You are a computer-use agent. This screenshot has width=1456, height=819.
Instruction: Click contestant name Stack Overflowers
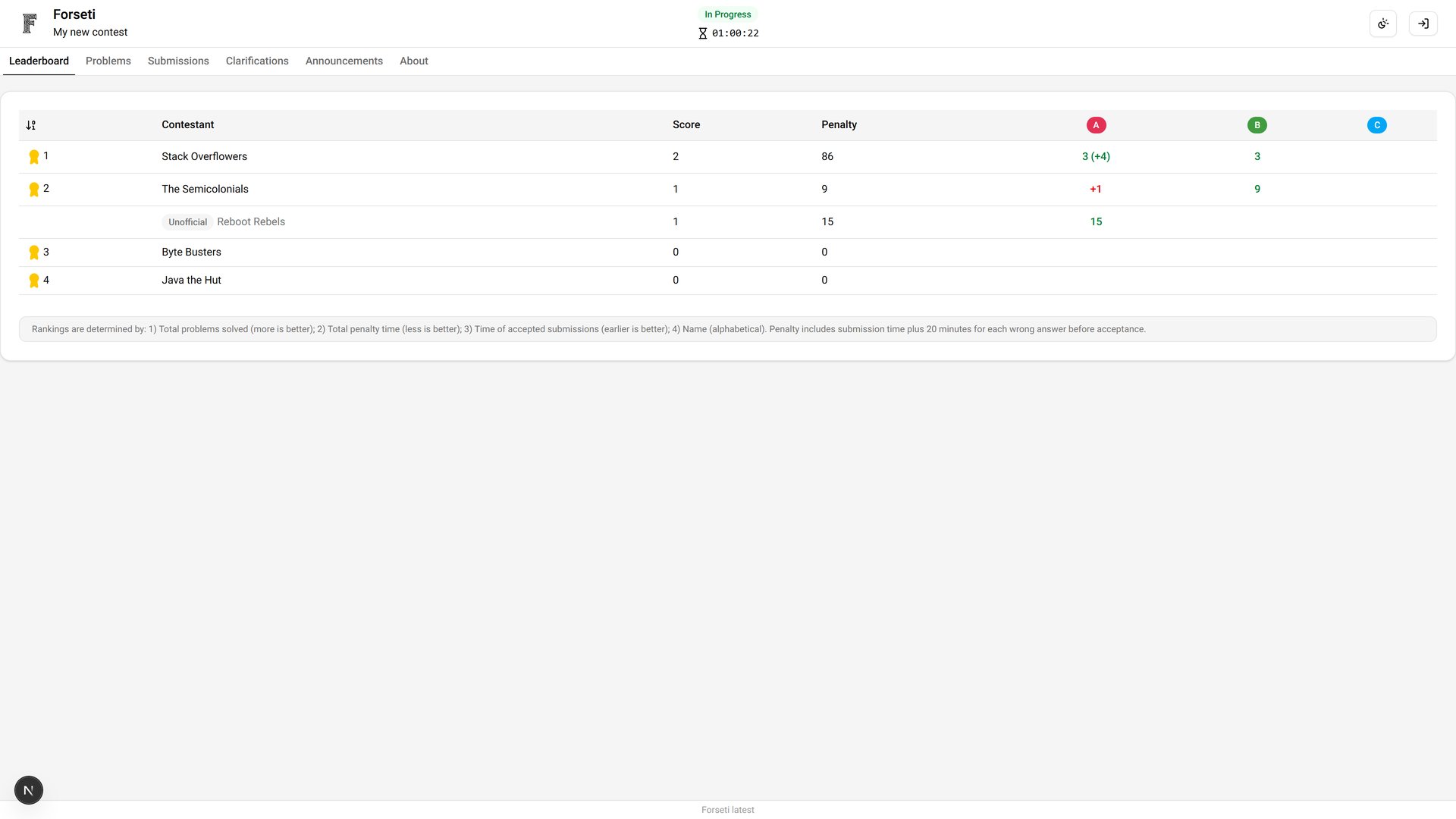click(x=204, y=156)
